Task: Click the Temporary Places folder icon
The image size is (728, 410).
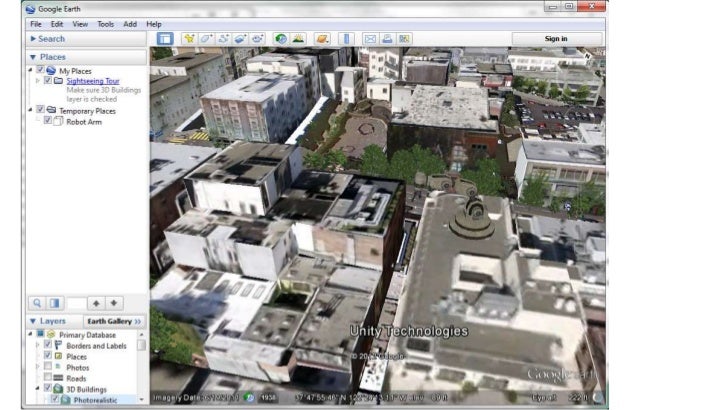Action: point(51,110)
